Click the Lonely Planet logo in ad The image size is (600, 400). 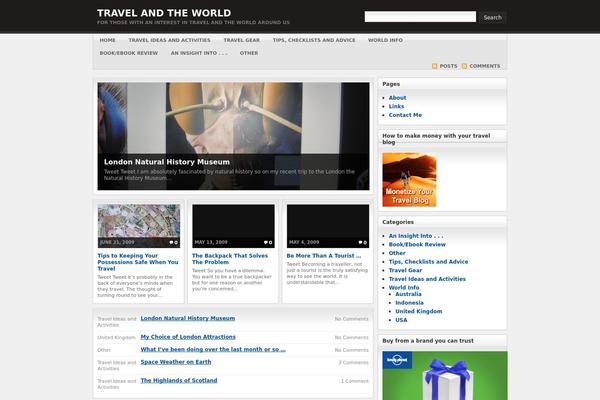point(397,360)
